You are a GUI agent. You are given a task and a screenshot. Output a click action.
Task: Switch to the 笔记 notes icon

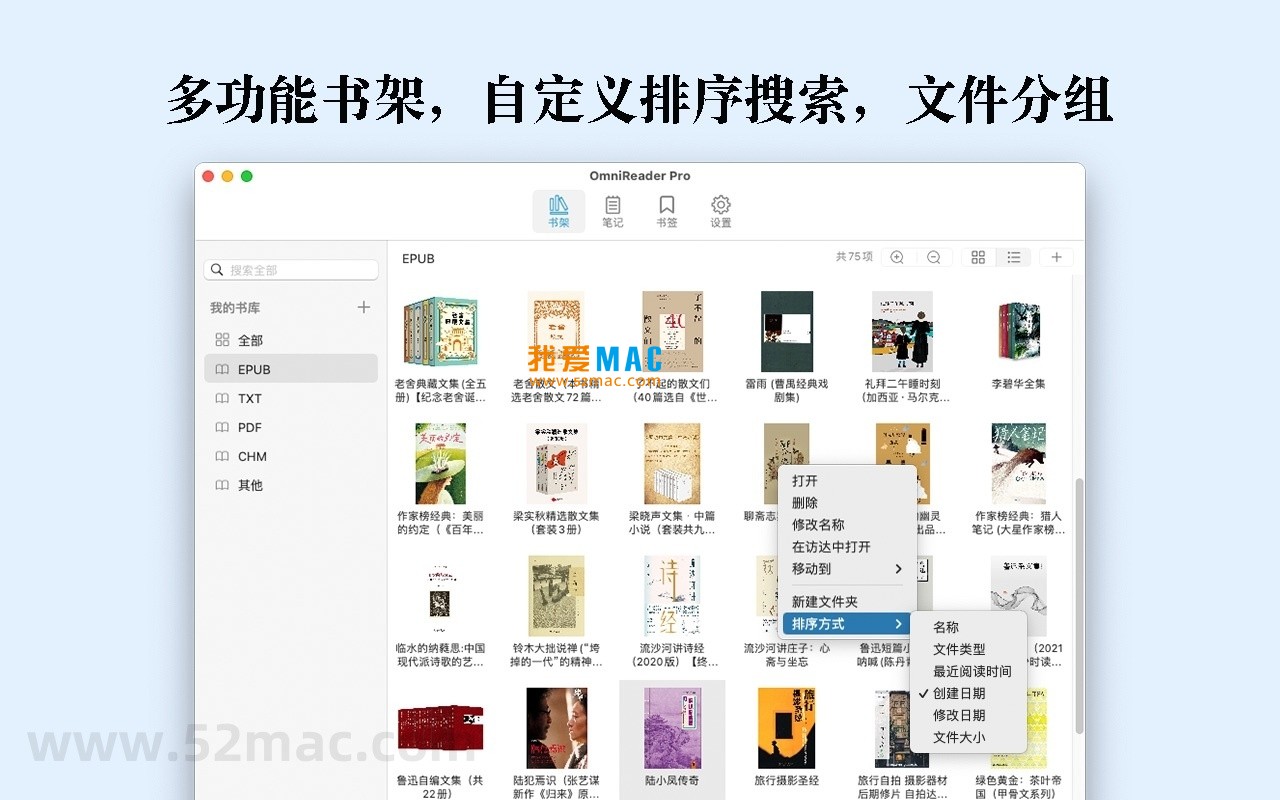pyautogui.click(x=612, y=211)
